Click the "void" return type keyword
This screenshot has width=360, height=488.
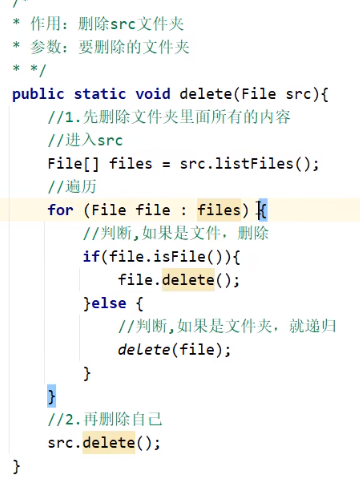point(153,94)
